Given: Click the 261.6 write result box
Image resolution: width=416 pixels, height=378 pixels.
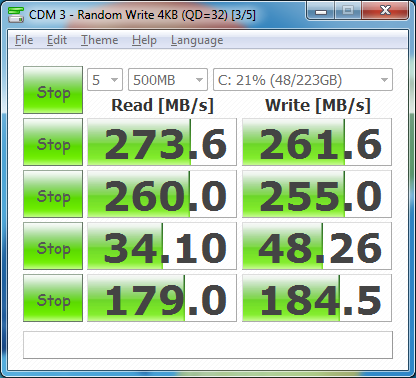Looking at the screenshot, I should pos(317,142).
